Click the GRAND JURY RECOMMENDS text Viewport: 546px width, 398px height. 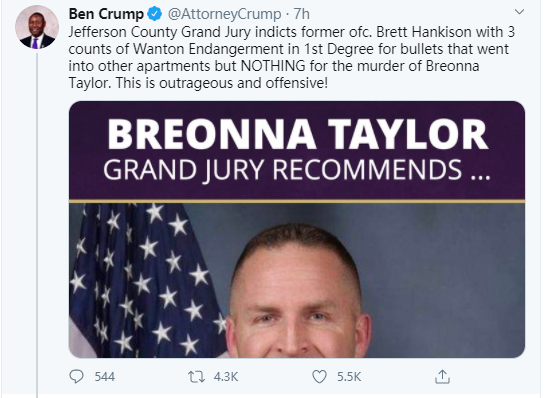pyautogui.click(x=297, y=170)
